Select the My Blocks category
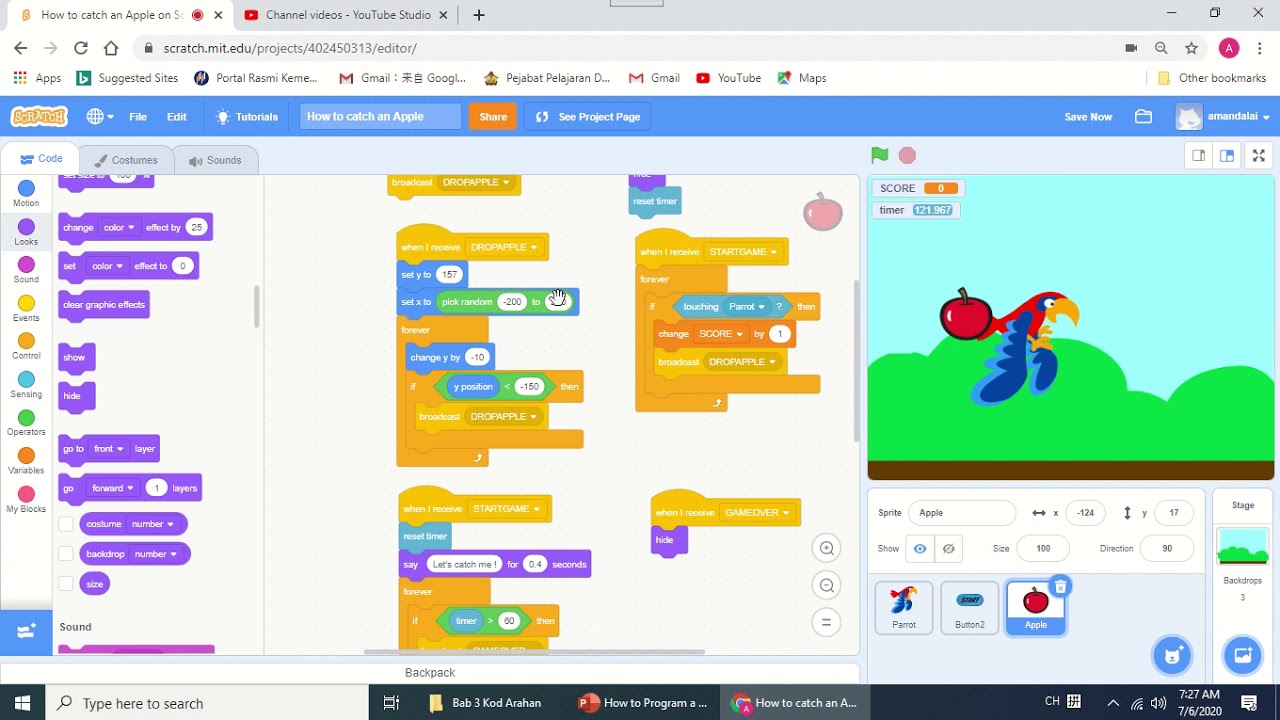 (x=26, y=500)
